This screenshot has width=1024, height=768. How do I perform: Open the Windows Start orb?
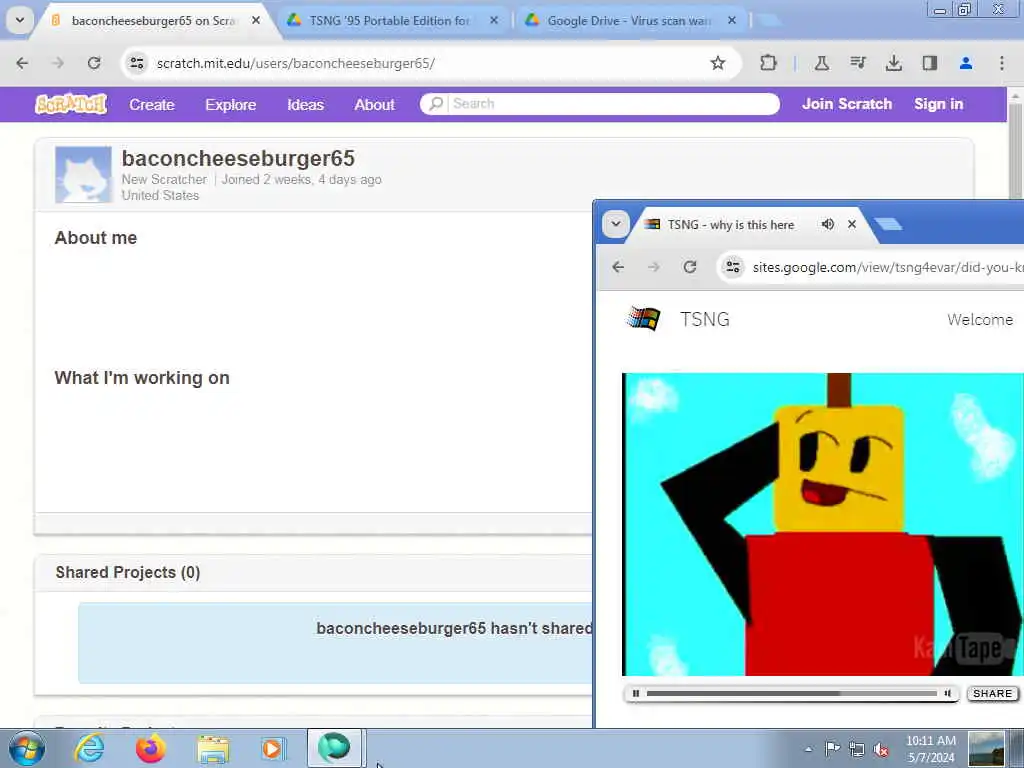[27, 748]
